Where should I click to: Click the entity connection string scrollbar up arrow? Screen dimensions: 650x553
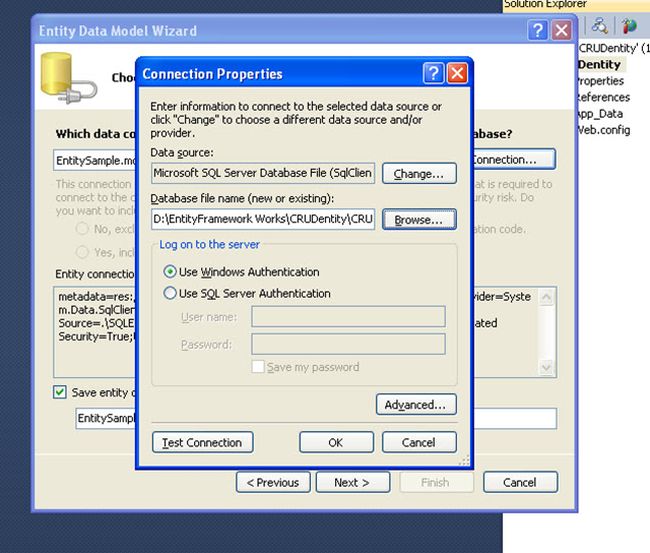(546, 296)
